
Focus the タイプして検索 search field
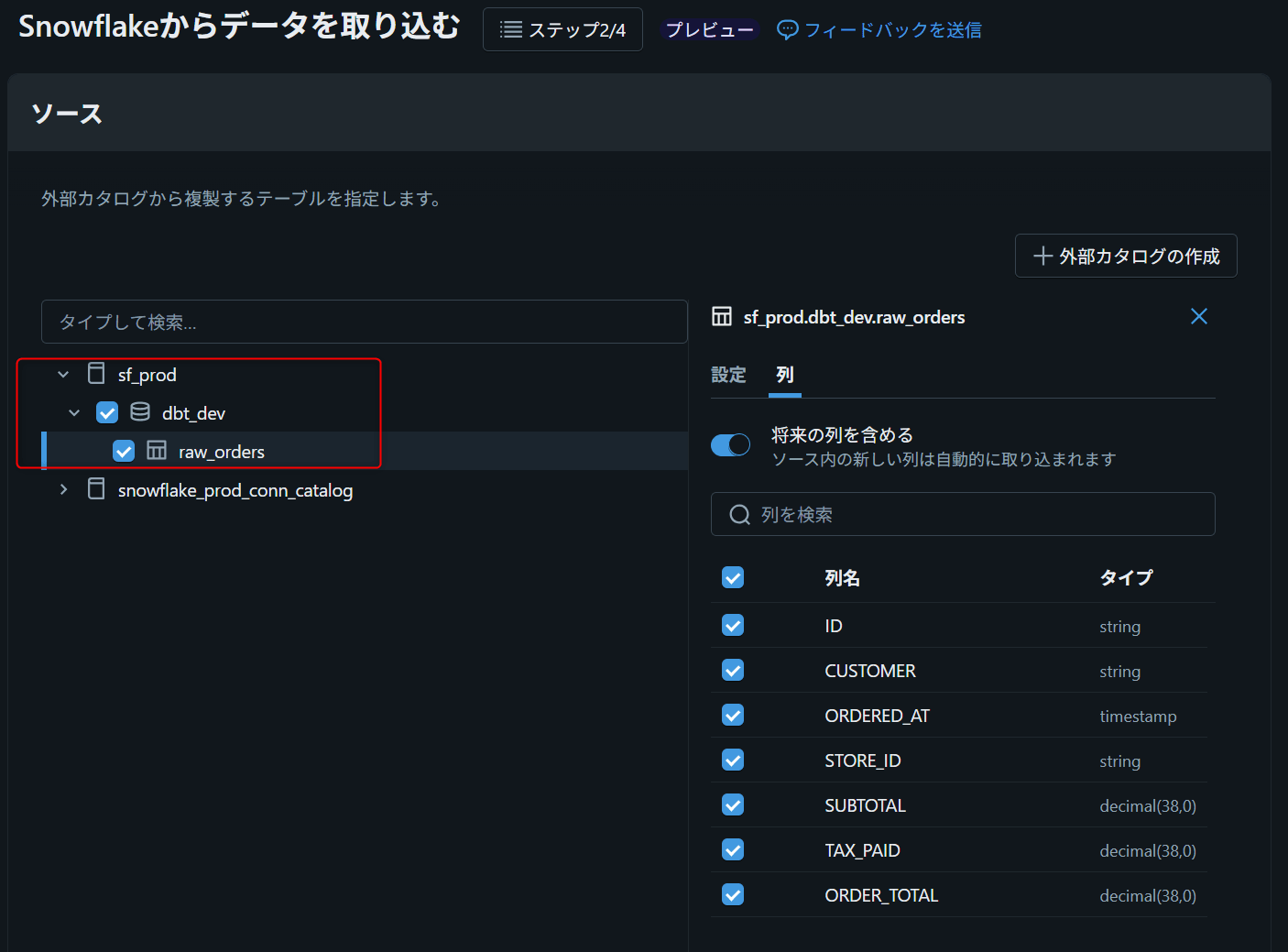click(x=365, y=322)
